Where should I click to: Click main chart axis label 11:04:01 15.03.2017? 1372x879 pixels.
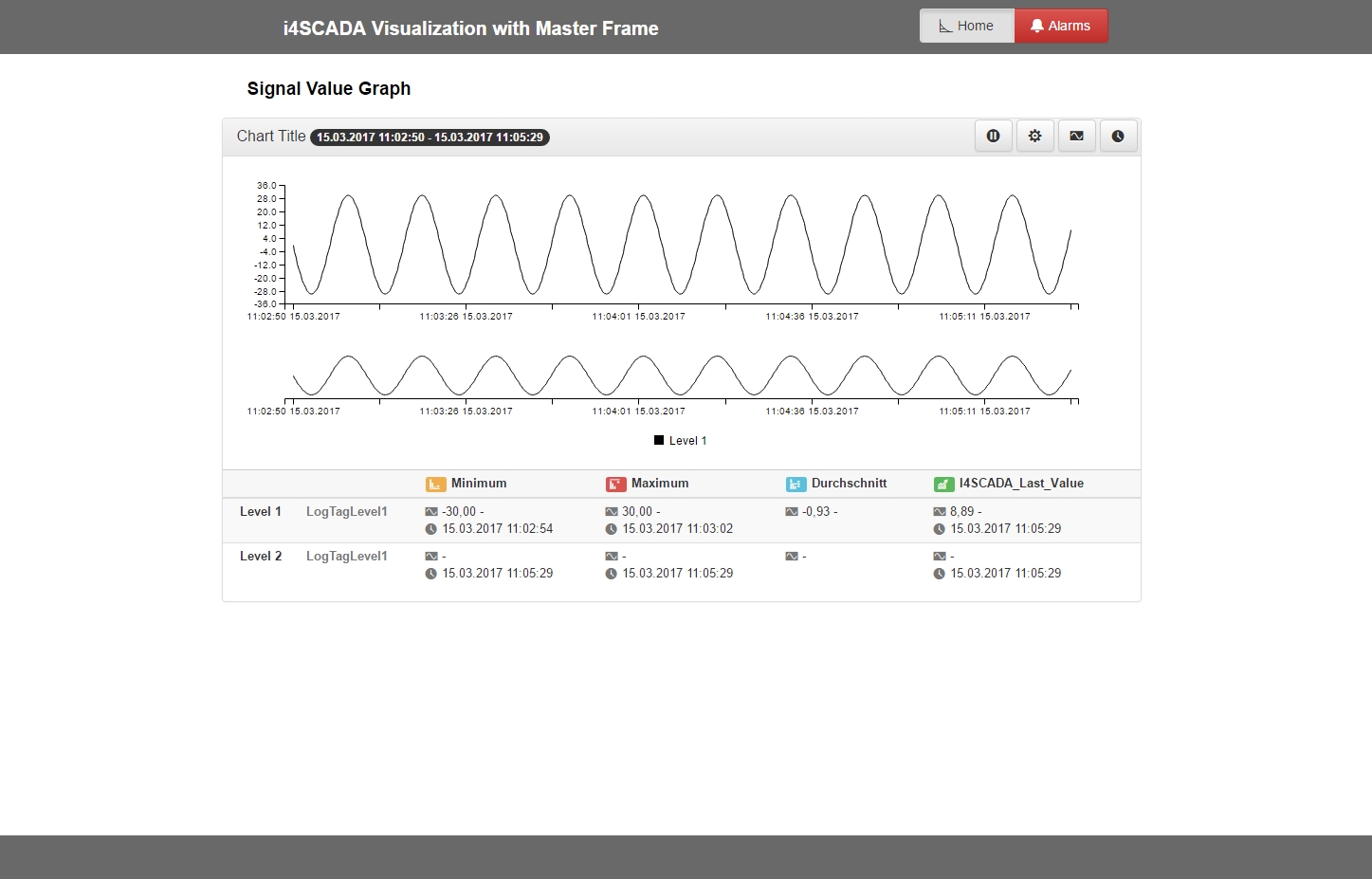click(x=639, y=317)
